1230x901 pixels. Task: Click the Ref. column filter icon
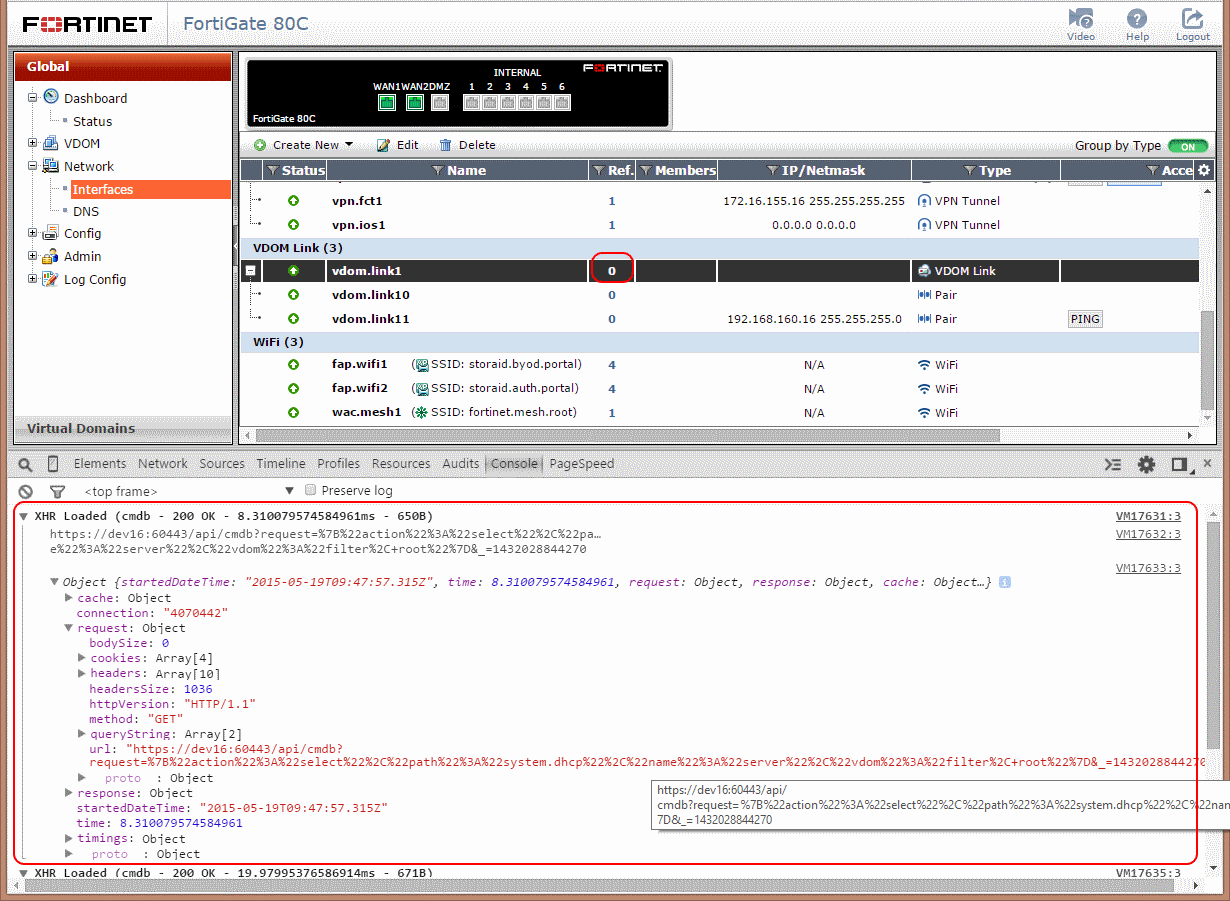point(599,171)
